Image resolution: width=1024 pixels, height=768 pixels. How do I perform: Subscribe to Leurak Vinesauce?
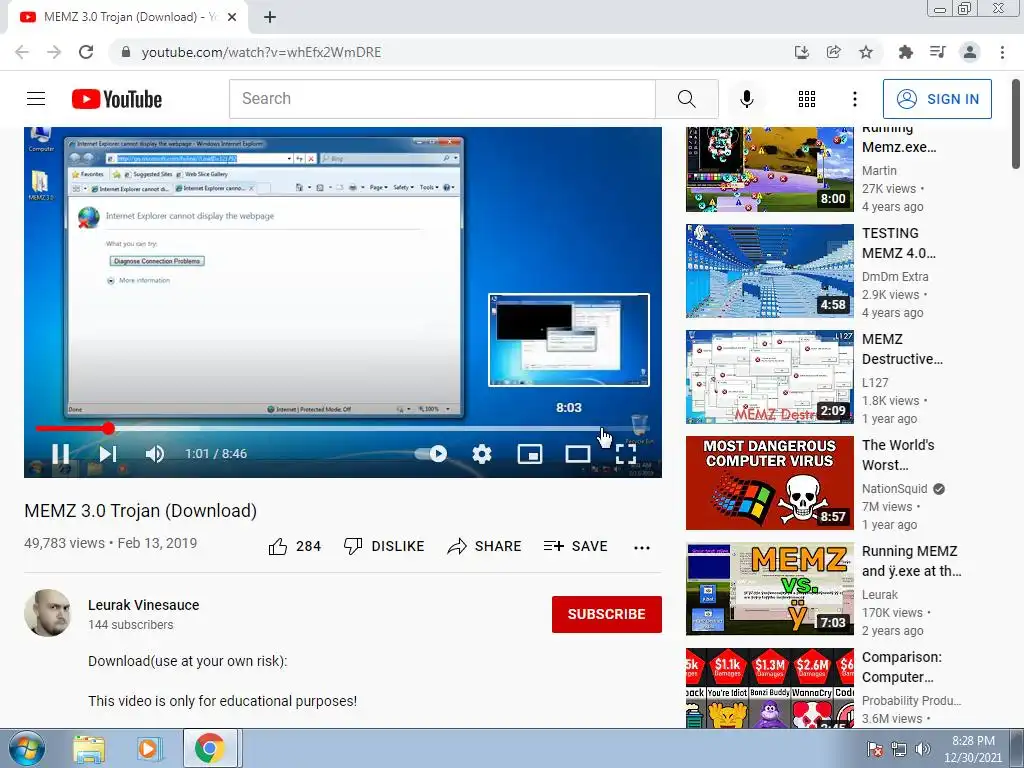coord(607,614)
